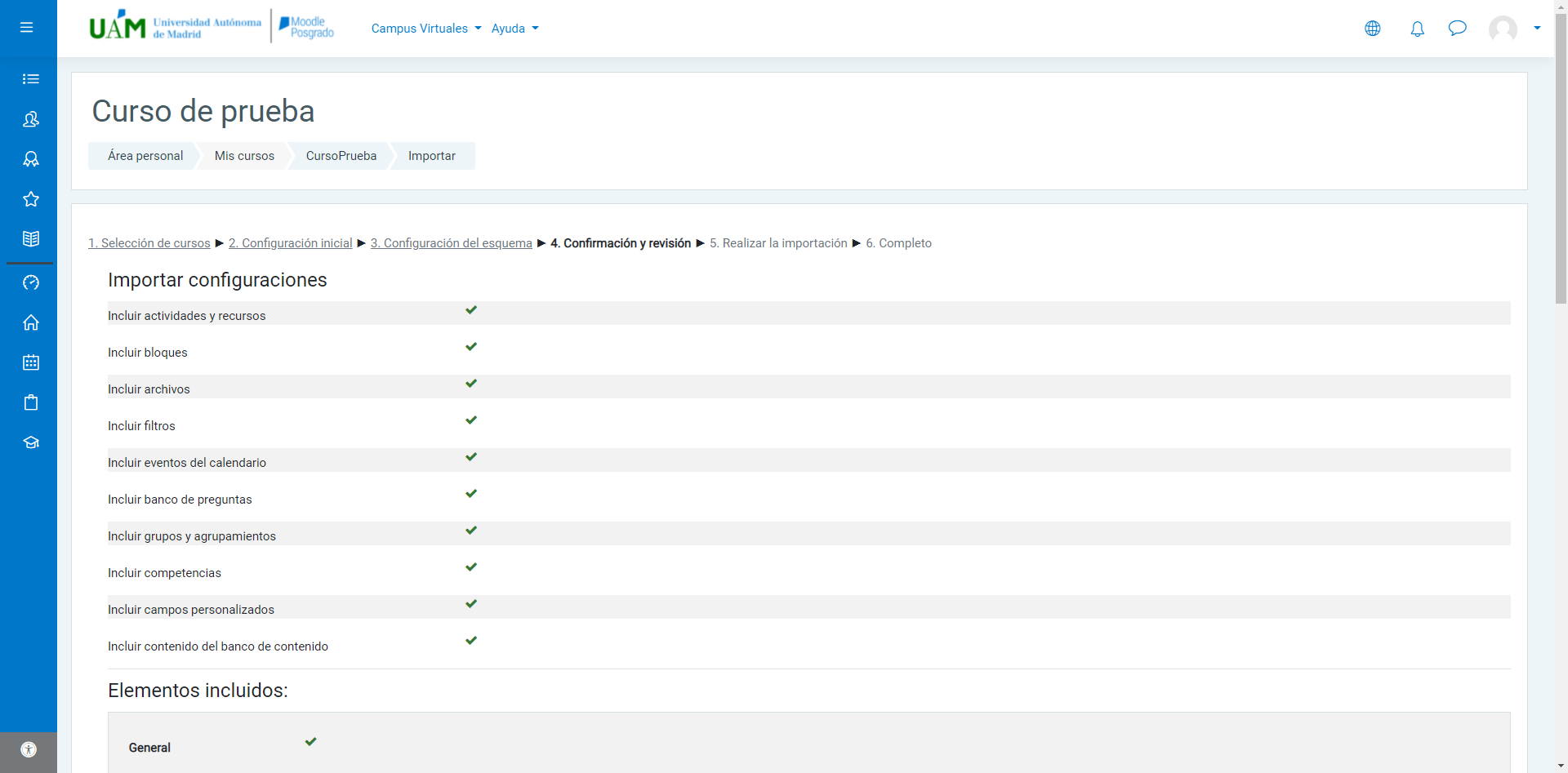Open the accessibility icon at bottom left

point(29,749)
